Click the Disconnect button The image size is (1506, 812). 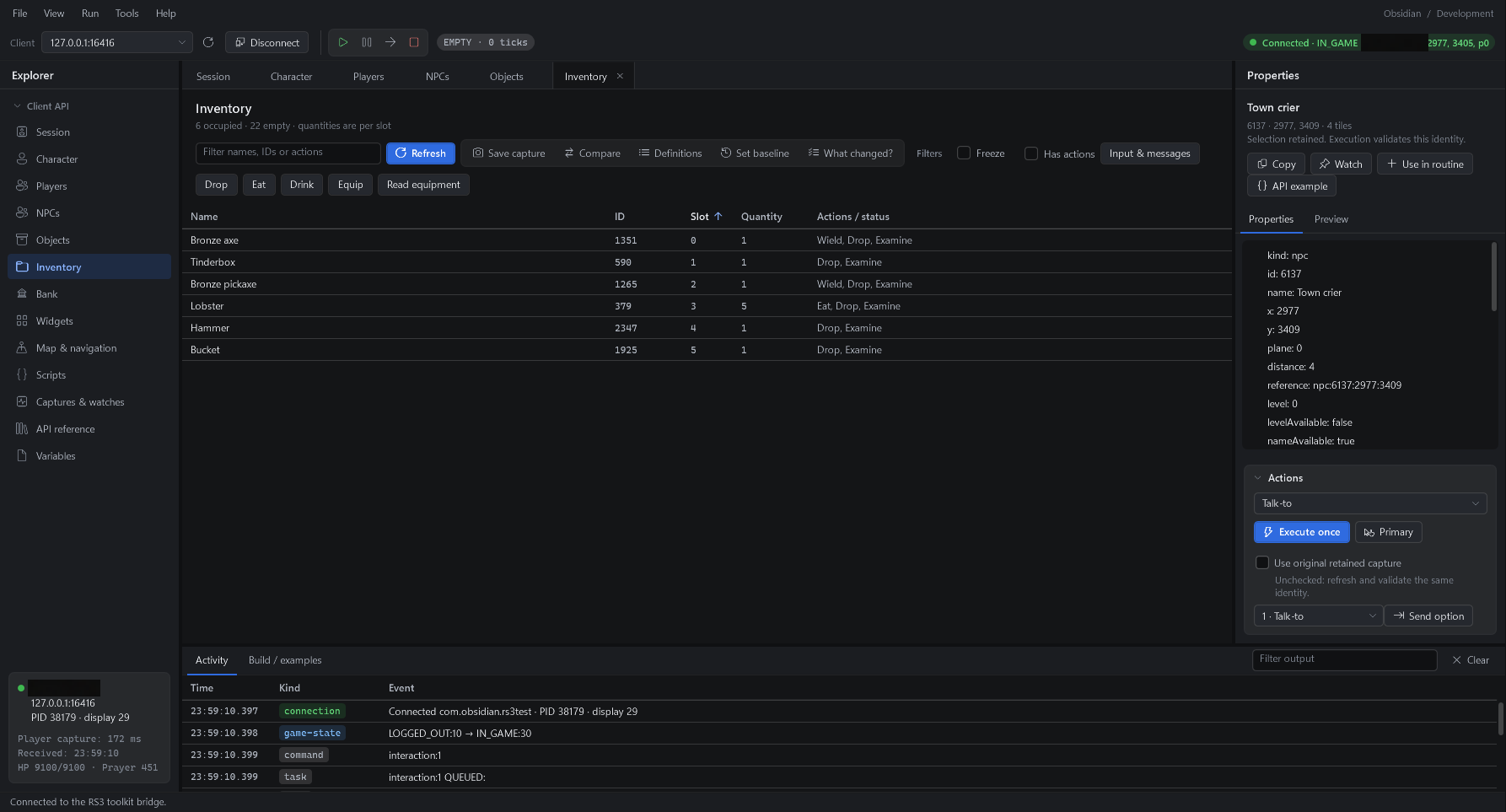[267, 42]
